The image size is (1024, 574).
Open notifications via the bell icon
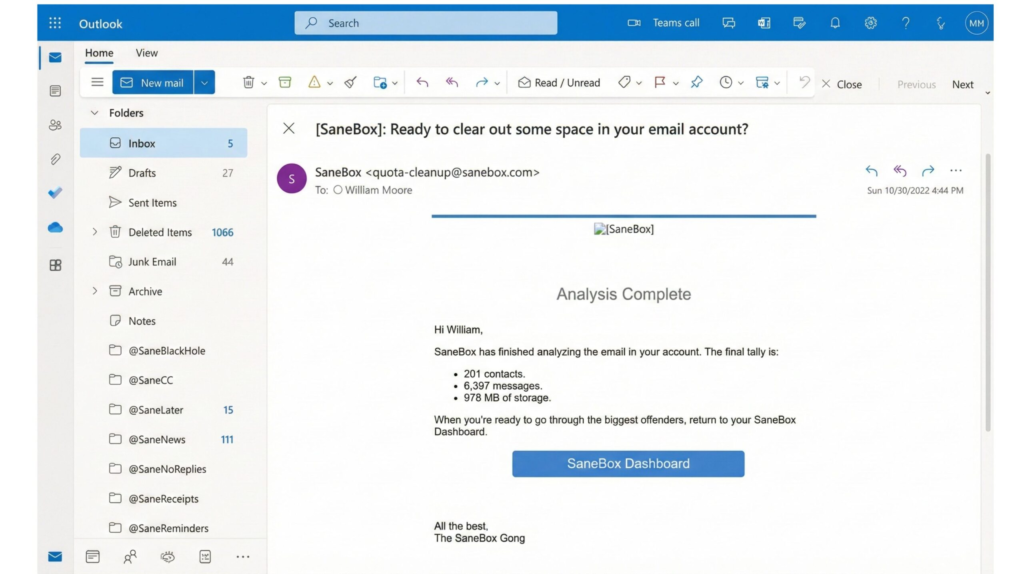coord(835,24)
